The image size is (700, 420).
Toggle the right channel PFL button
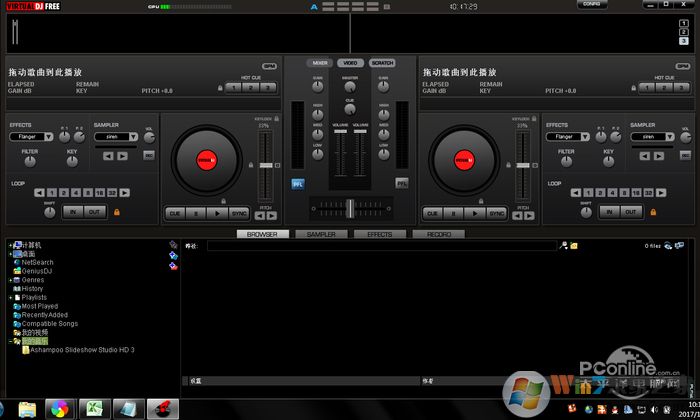point(401,184)
